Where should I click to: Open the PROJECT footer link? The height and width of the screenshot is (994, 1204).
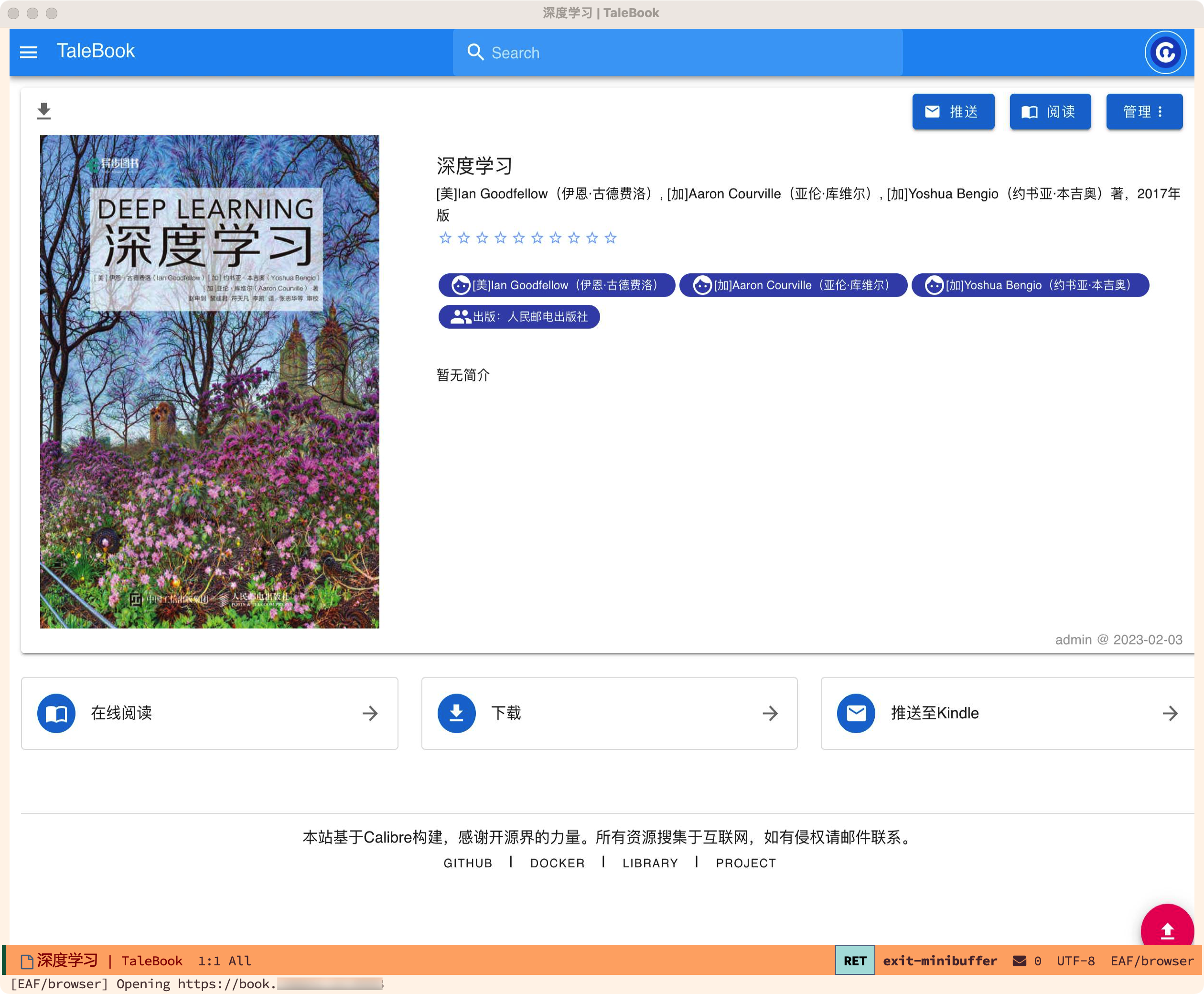[745, 863]
